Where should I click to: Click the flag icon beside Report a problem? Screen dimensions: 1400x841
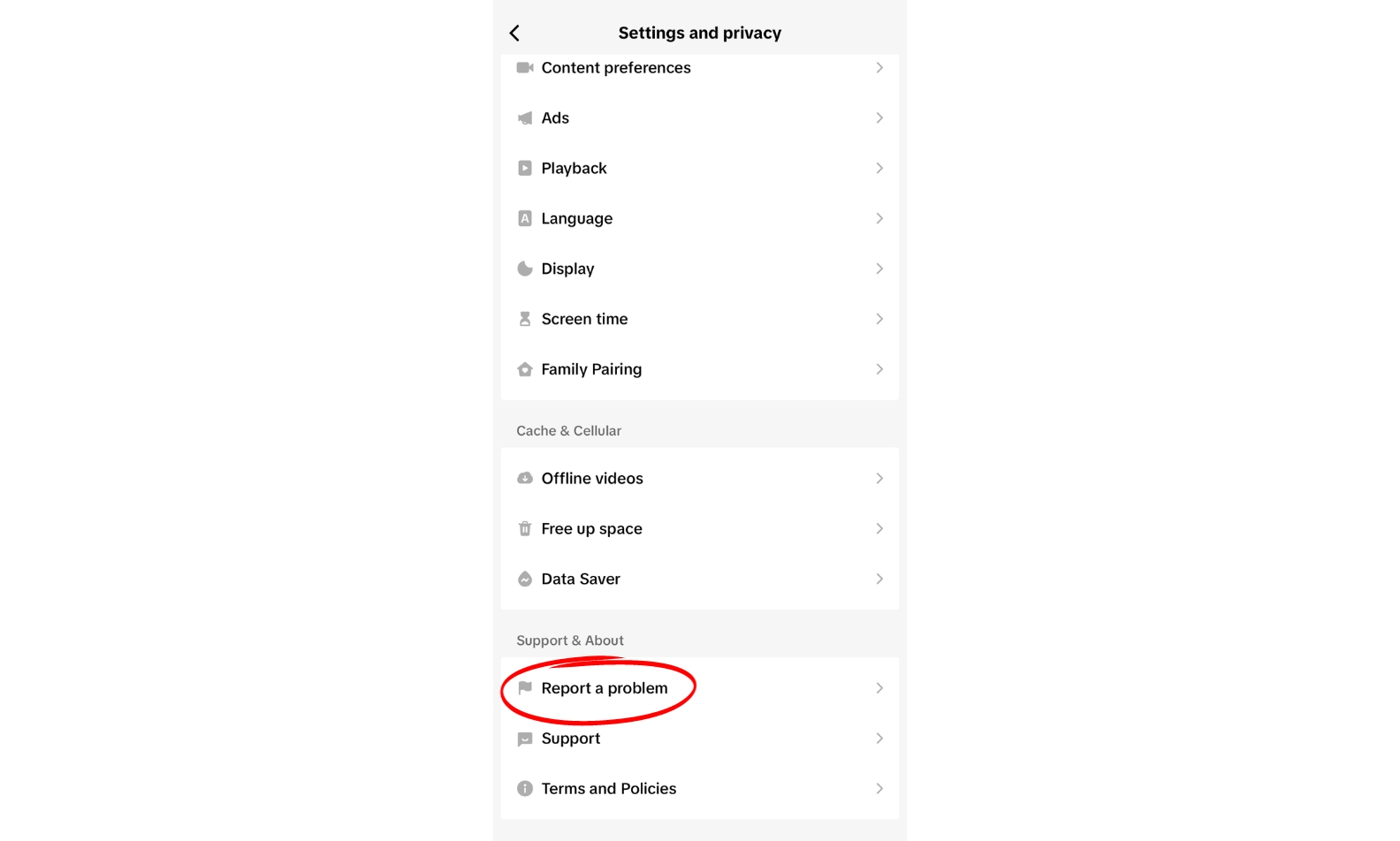tap(525, 687)
